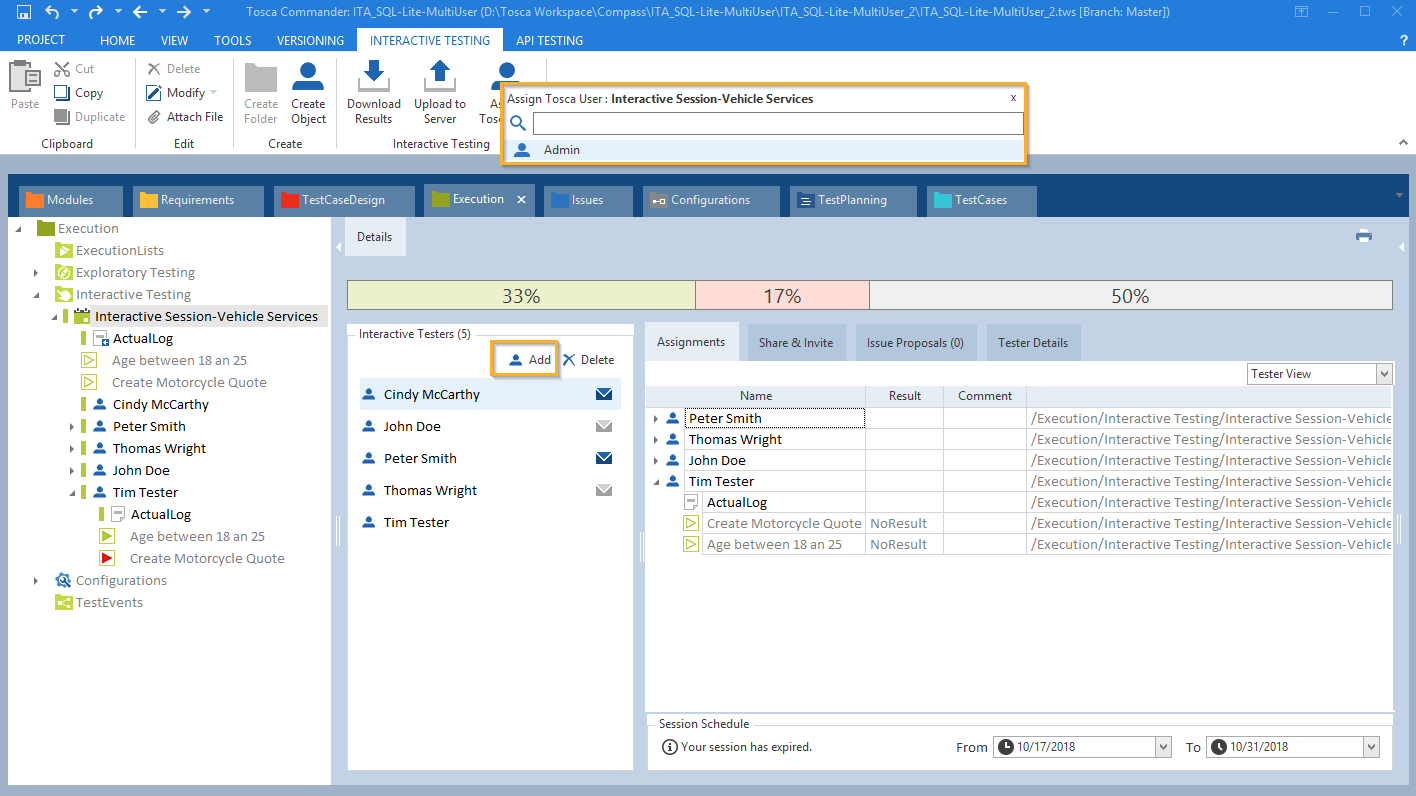Screen dimensions: 1416x796
Task: Switch to the API TESTING ribbon tab
Action: point(549,41)
